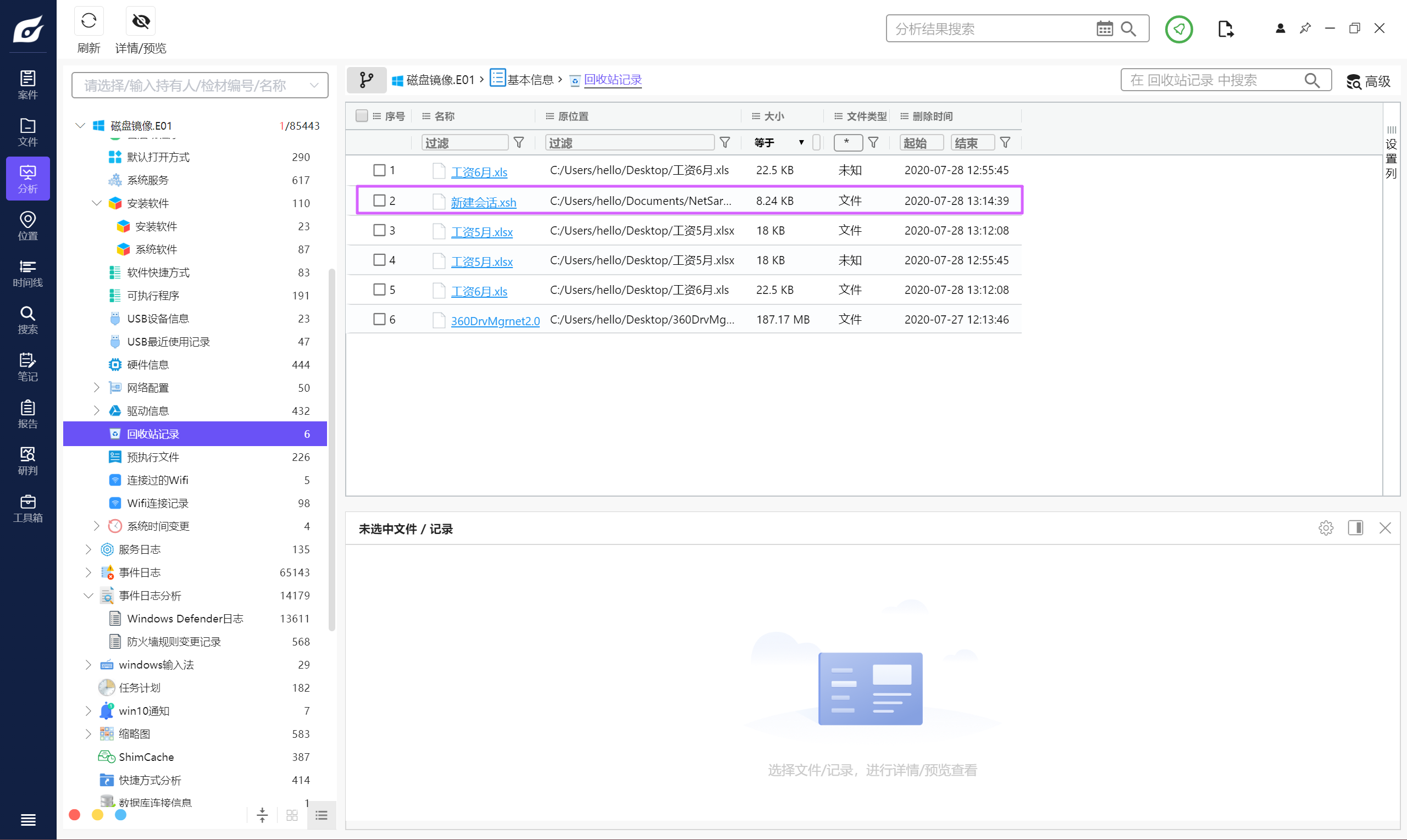Screen dimensions: 1407x840
Task: Click the 回收站记录 breadcrumb link
Action: (x=613, y=80)
